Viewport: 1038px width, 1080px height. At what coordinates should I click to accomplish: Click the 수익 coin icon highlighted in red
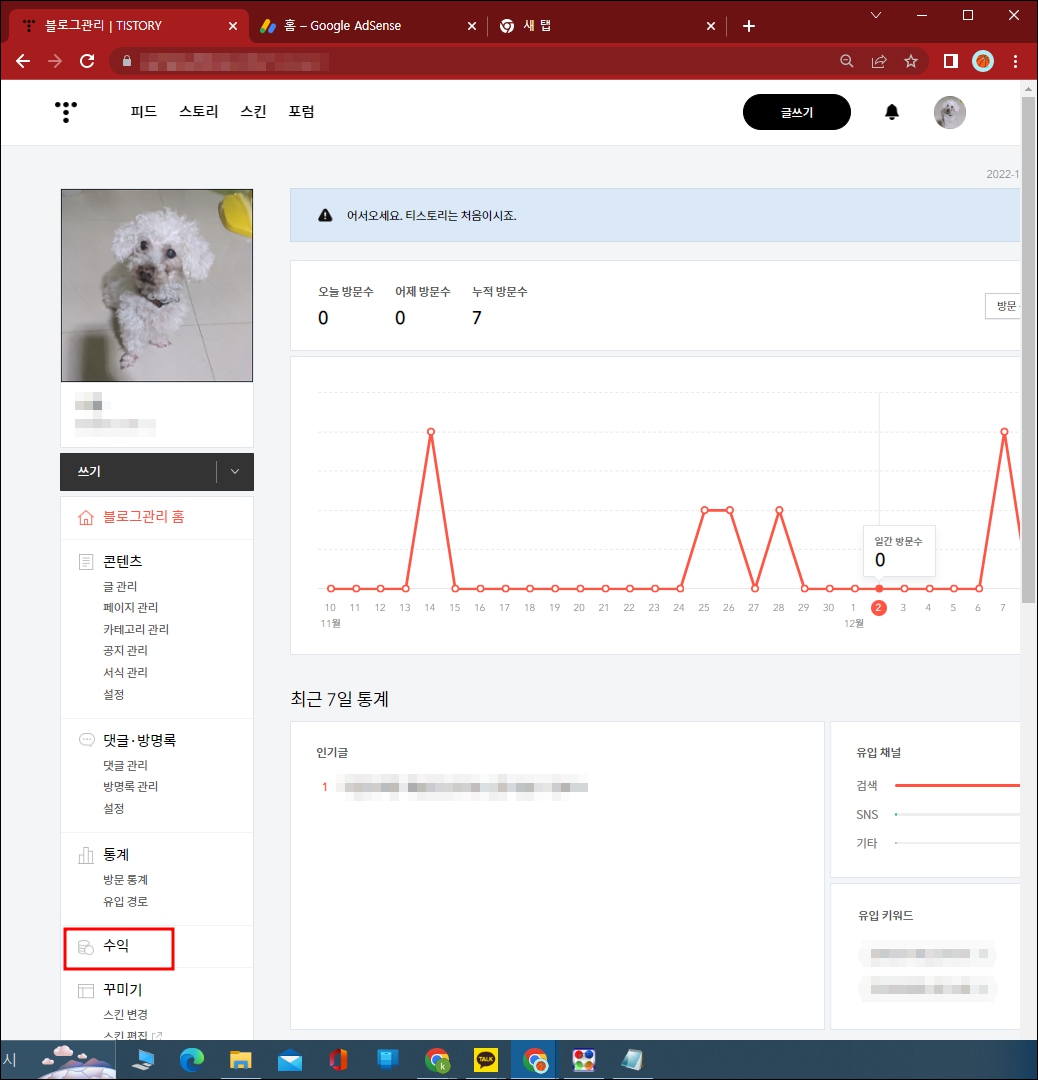[85, 947]
